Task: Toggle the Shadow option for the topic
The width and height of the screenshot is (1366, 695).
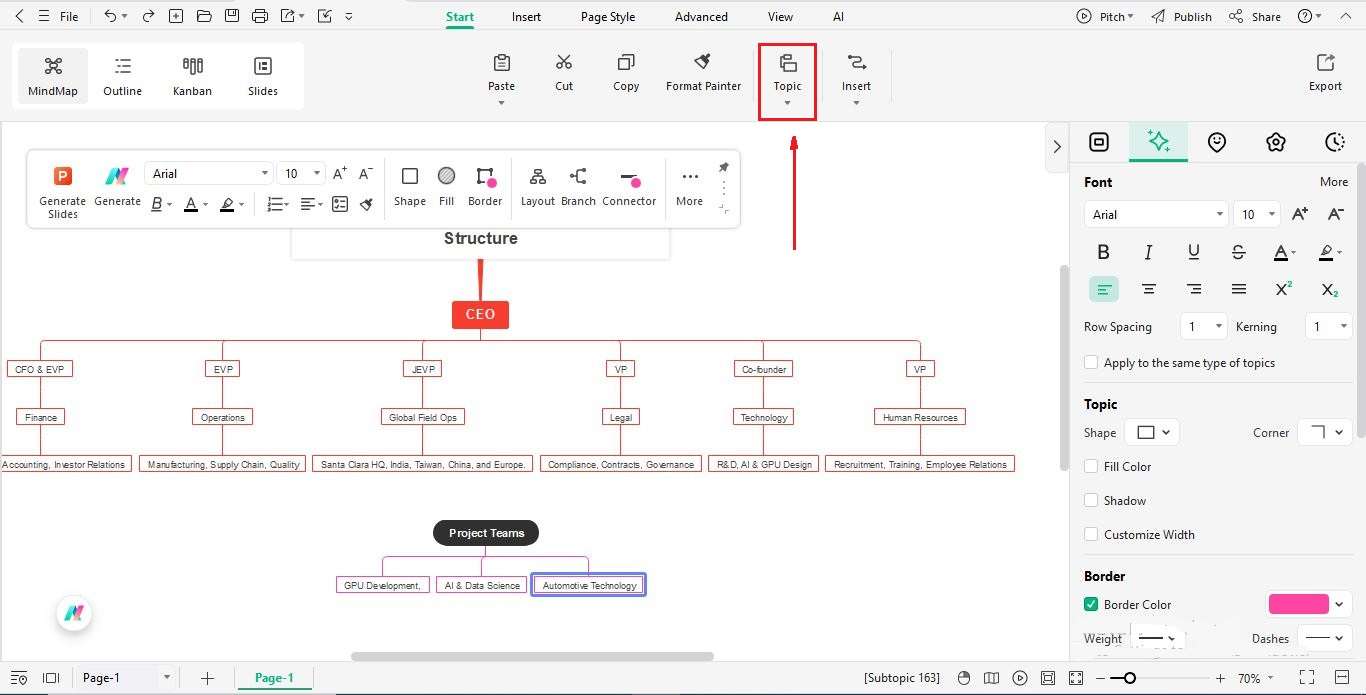Action: click(1090, 500)
